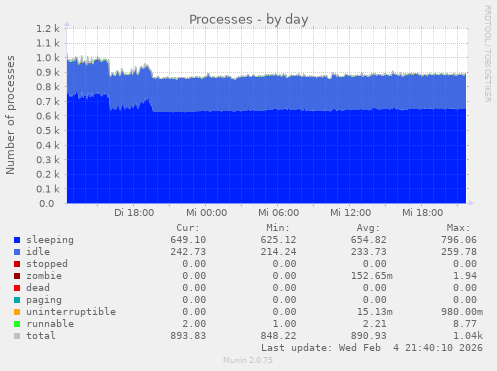The image size is (497, 371).
Task: Click idle maximum value 259.78
Action: point(459,252)
